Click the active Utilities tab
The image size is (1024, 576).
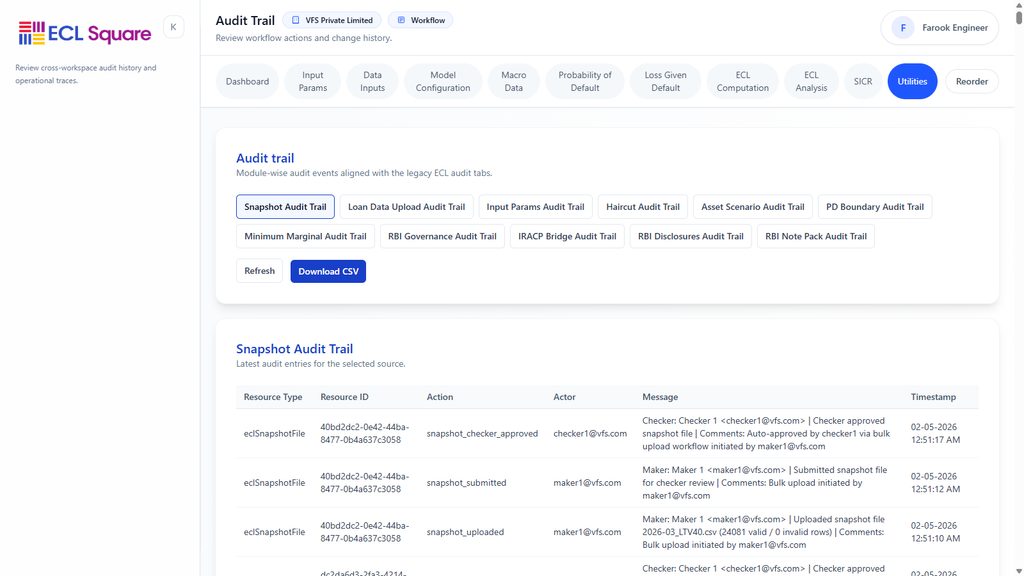click(x=912, y=82)
